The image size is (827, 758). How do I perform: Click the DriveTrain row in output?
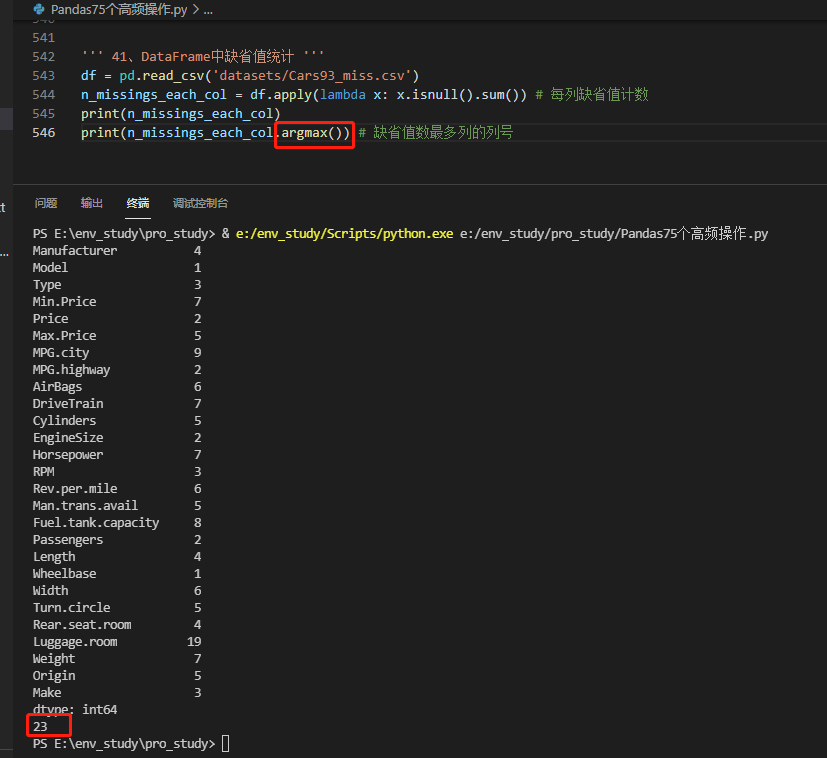[x=117, y=404]
